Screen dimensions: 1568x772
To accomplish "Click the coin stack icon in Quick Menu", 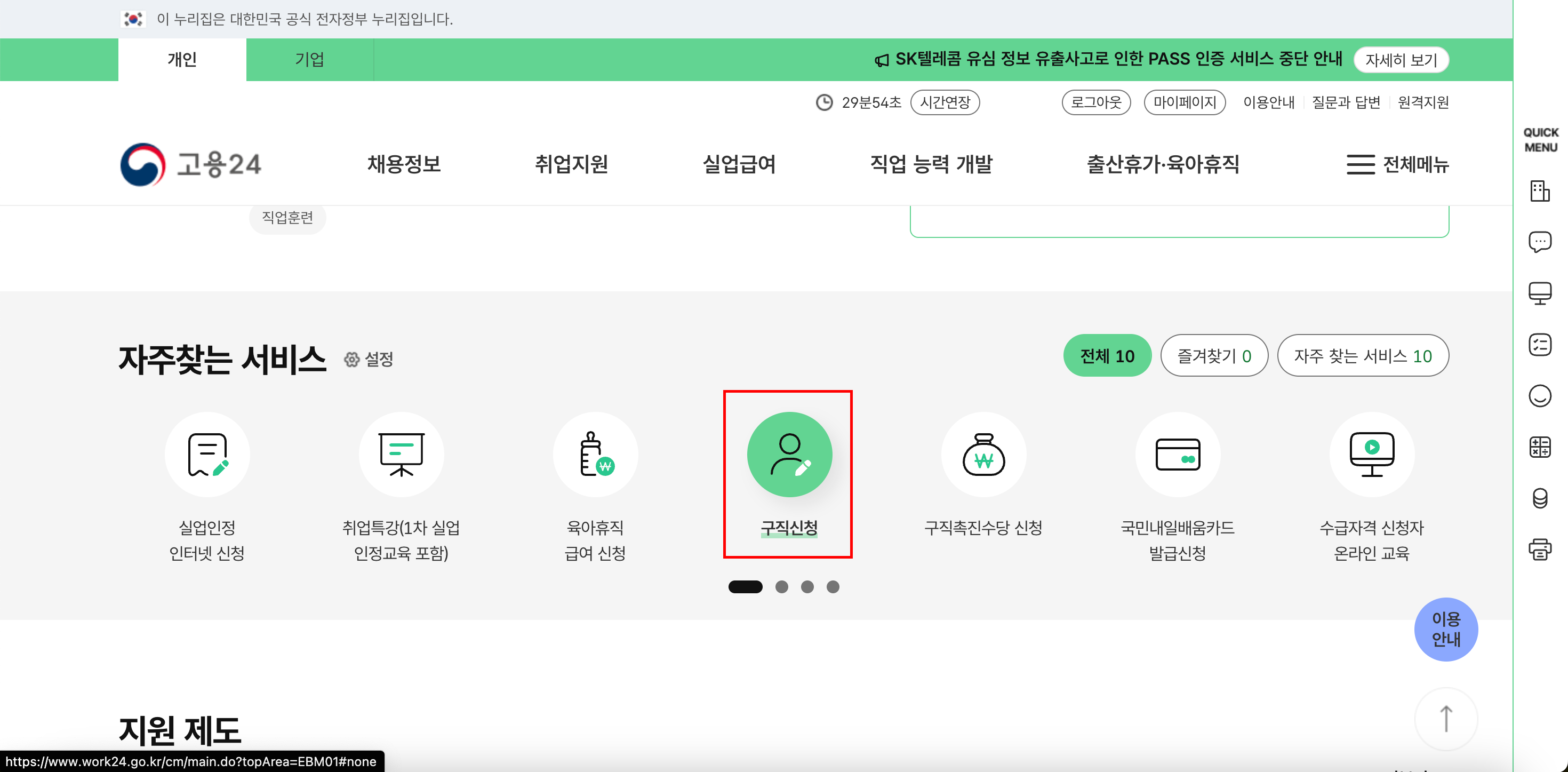I will 1540,498.
